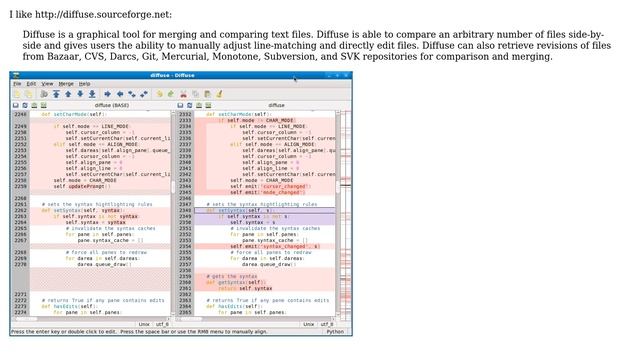This screenshot has height=360, width=640.
Task: Click the green Redo arrow icon
Action: [x=171, y=94]
